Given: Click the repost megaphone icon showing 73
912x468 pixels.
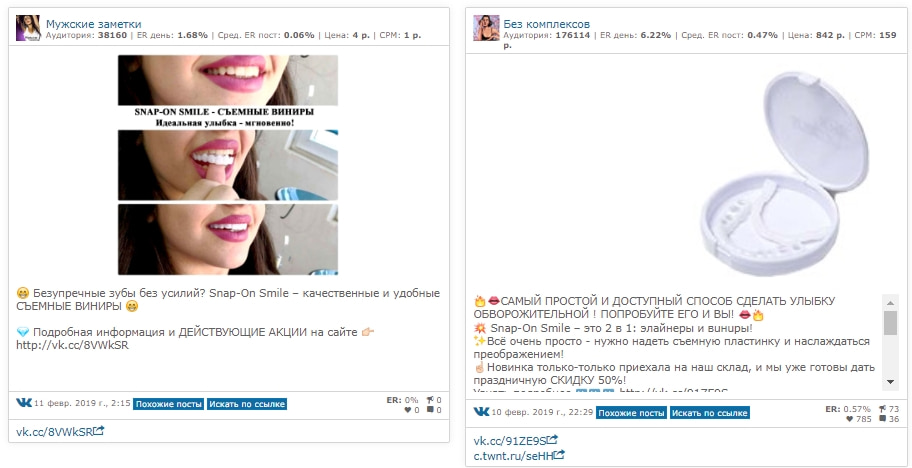Looking at the screenshot, I should pos(883,409).
